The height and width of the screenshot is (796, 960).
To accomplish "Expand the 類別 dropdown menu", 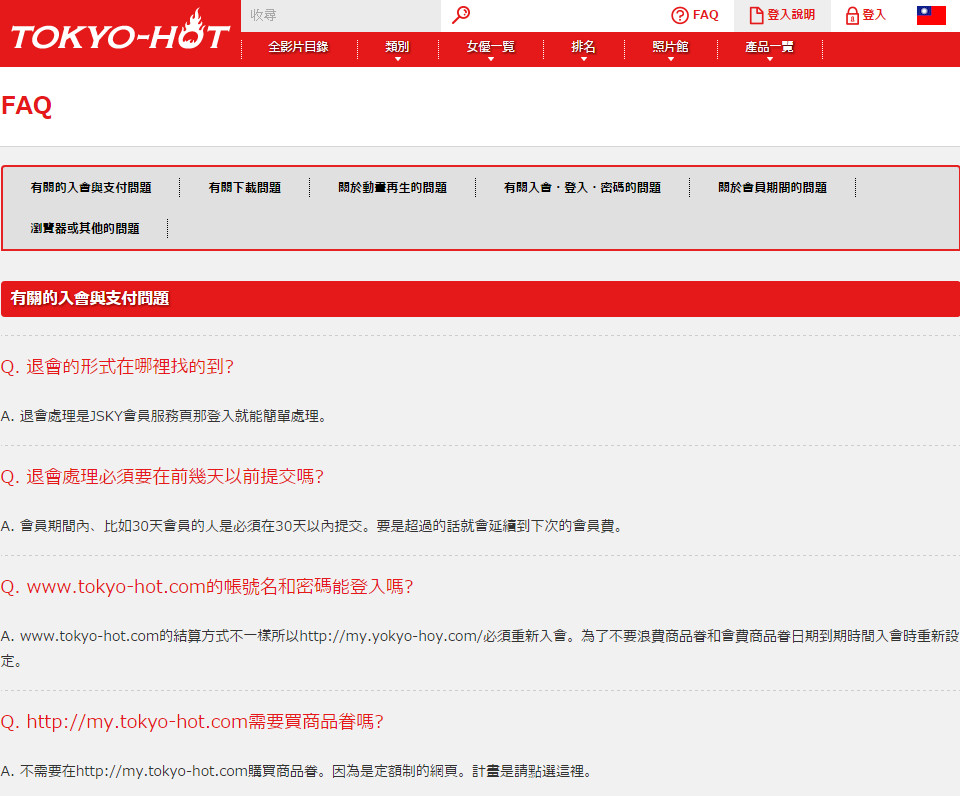I will [397, 48].
